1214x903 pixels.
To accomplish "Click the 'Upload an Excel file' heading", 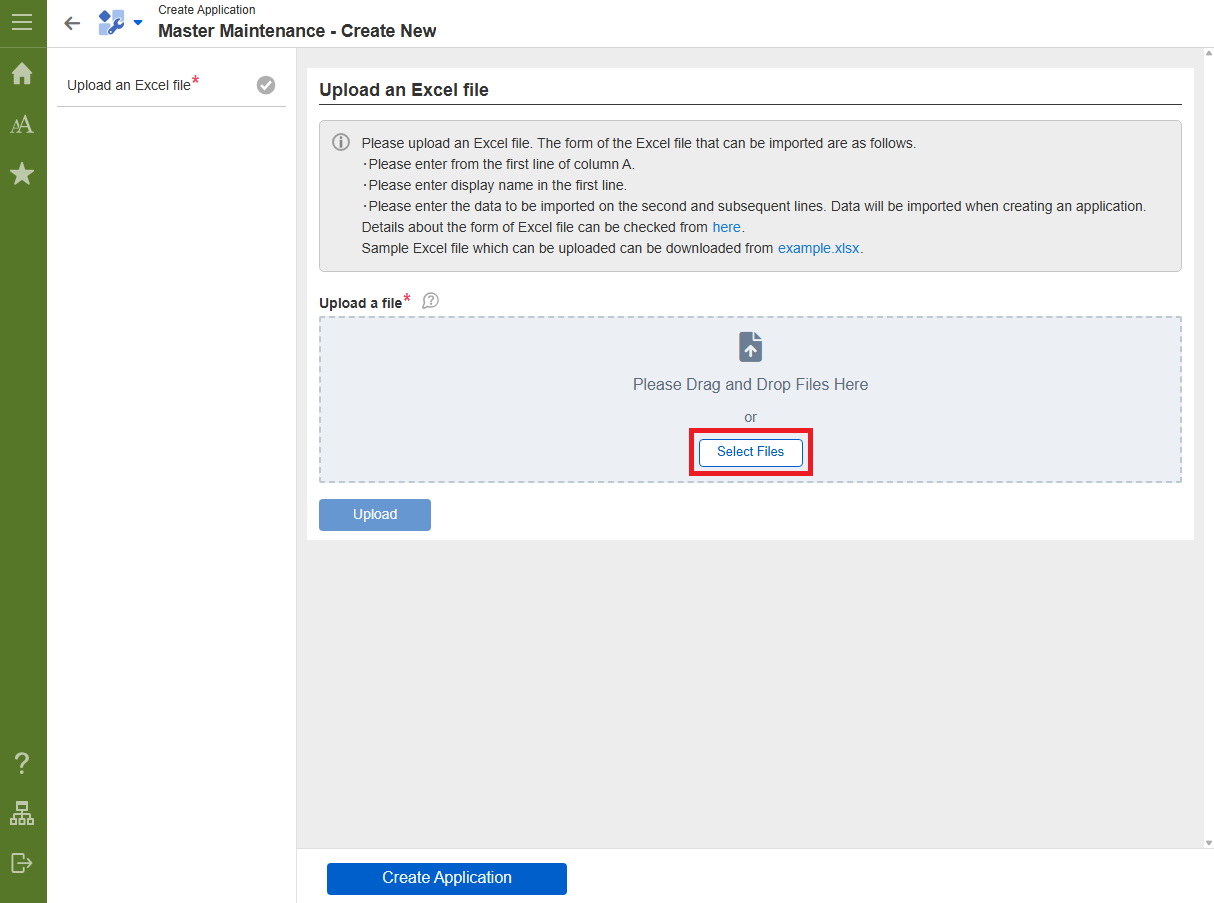I will pyautogui.click(x=404, y=90).
